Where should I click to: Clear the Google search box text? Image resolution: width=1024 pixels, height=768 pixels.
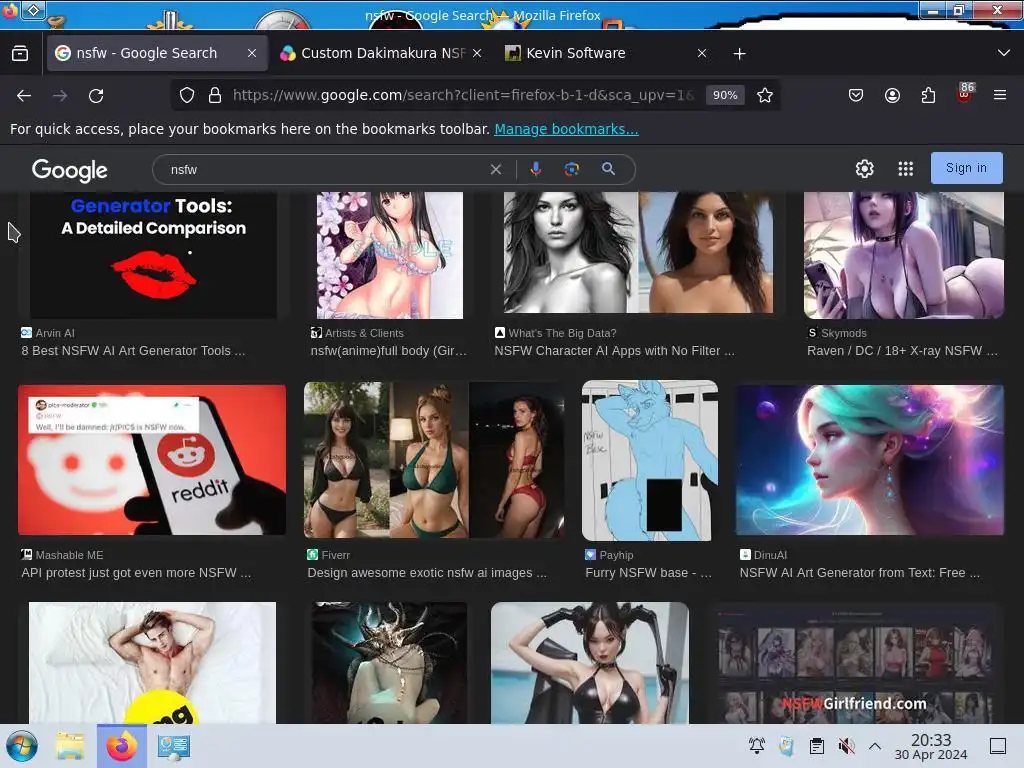(x=496, y=170)
